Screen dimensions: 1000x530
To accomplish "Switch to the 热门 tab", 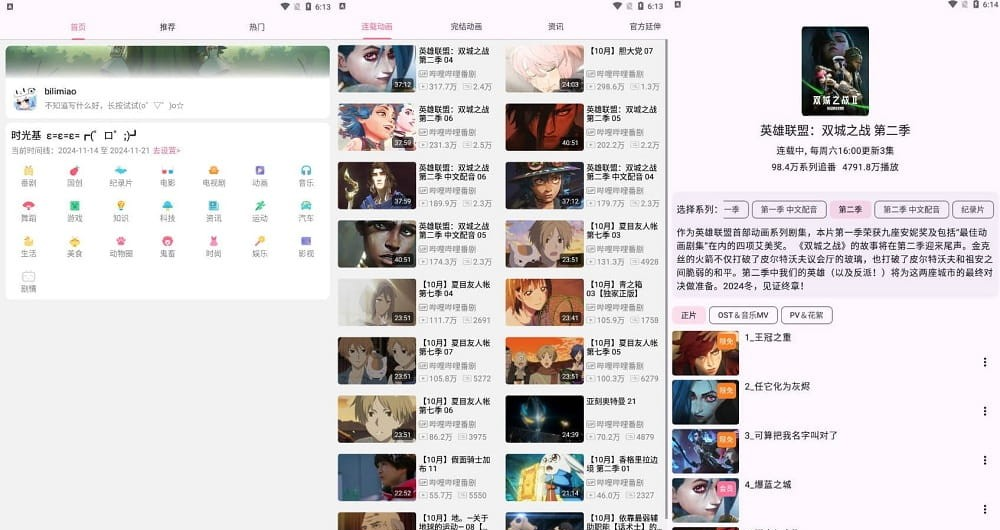I will 256,27.
